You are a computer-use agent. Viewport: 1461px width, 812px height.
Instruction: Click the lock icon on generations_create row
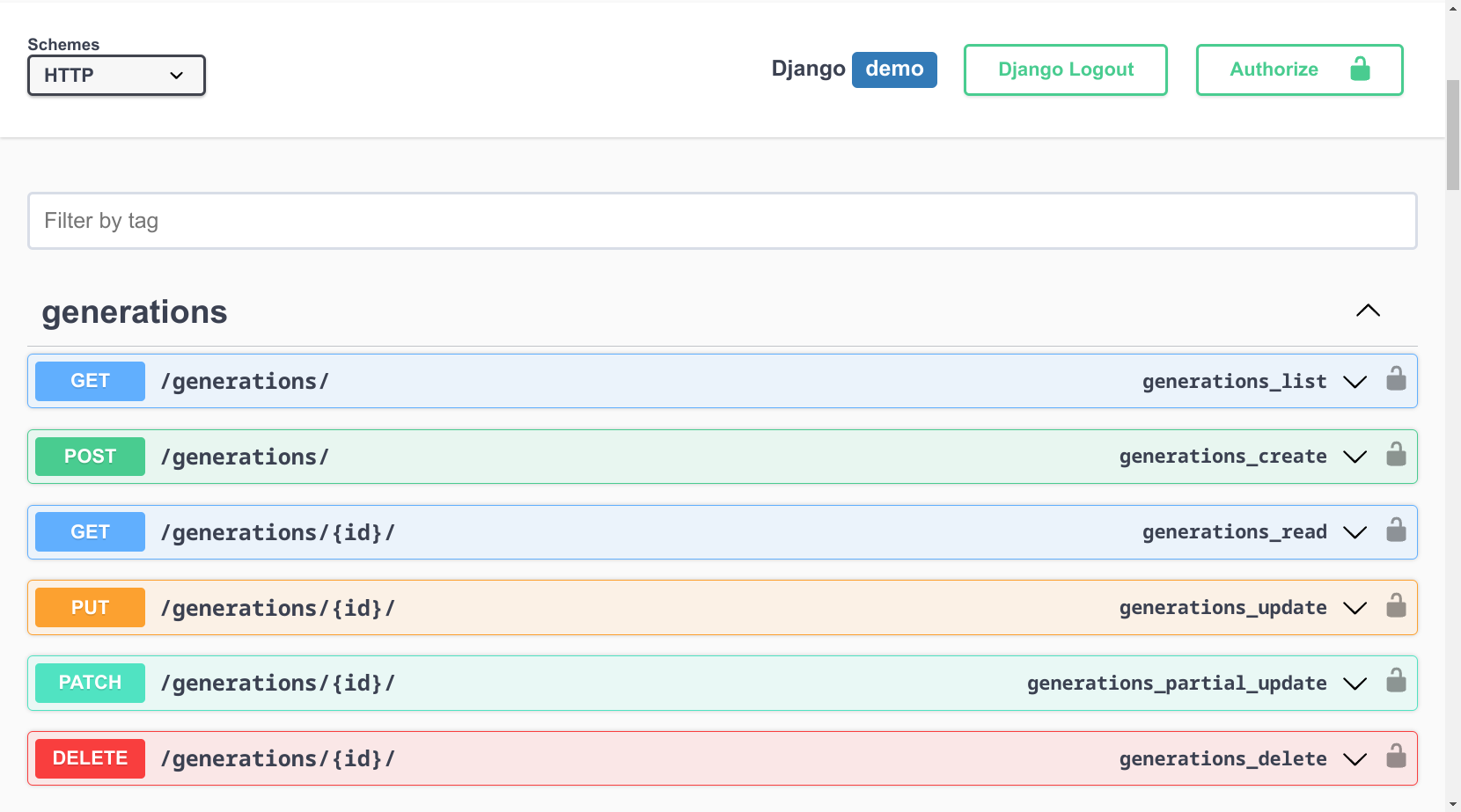tap(1397, 456)
